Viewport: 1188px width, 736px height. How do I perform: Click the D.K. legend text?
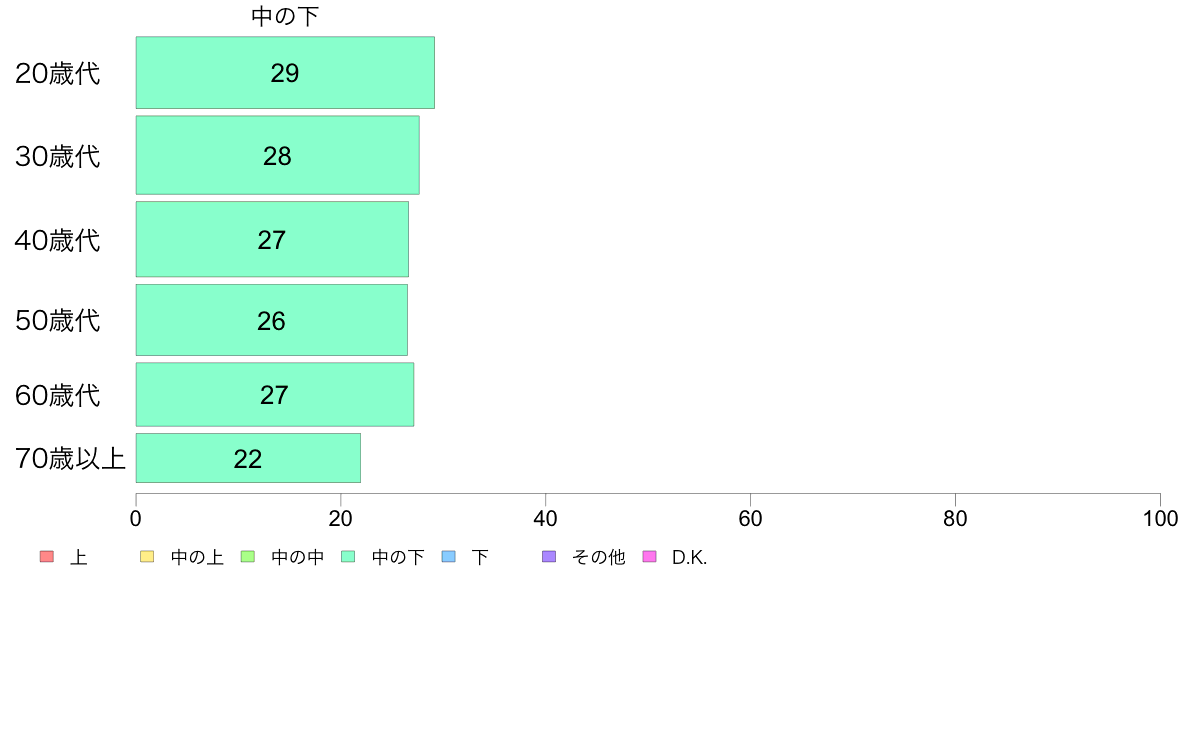689,558
